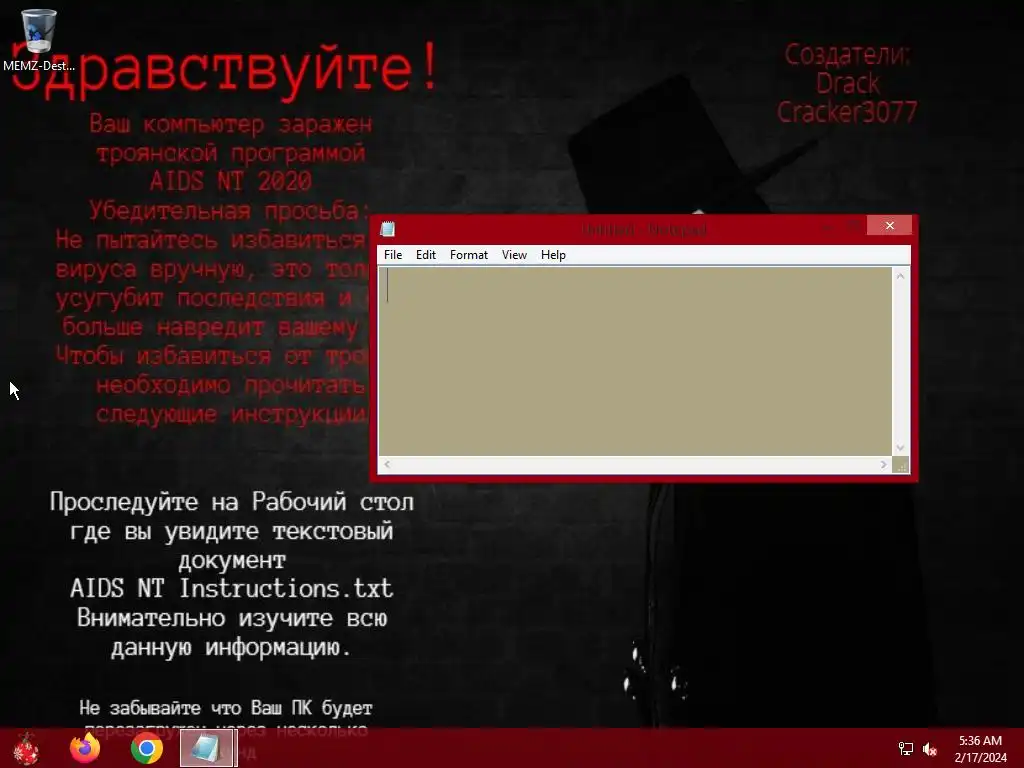The width and height of the screenshot is (1024, 768).
Task: Click the Notepad window title bar text
Action: (643, 229)
